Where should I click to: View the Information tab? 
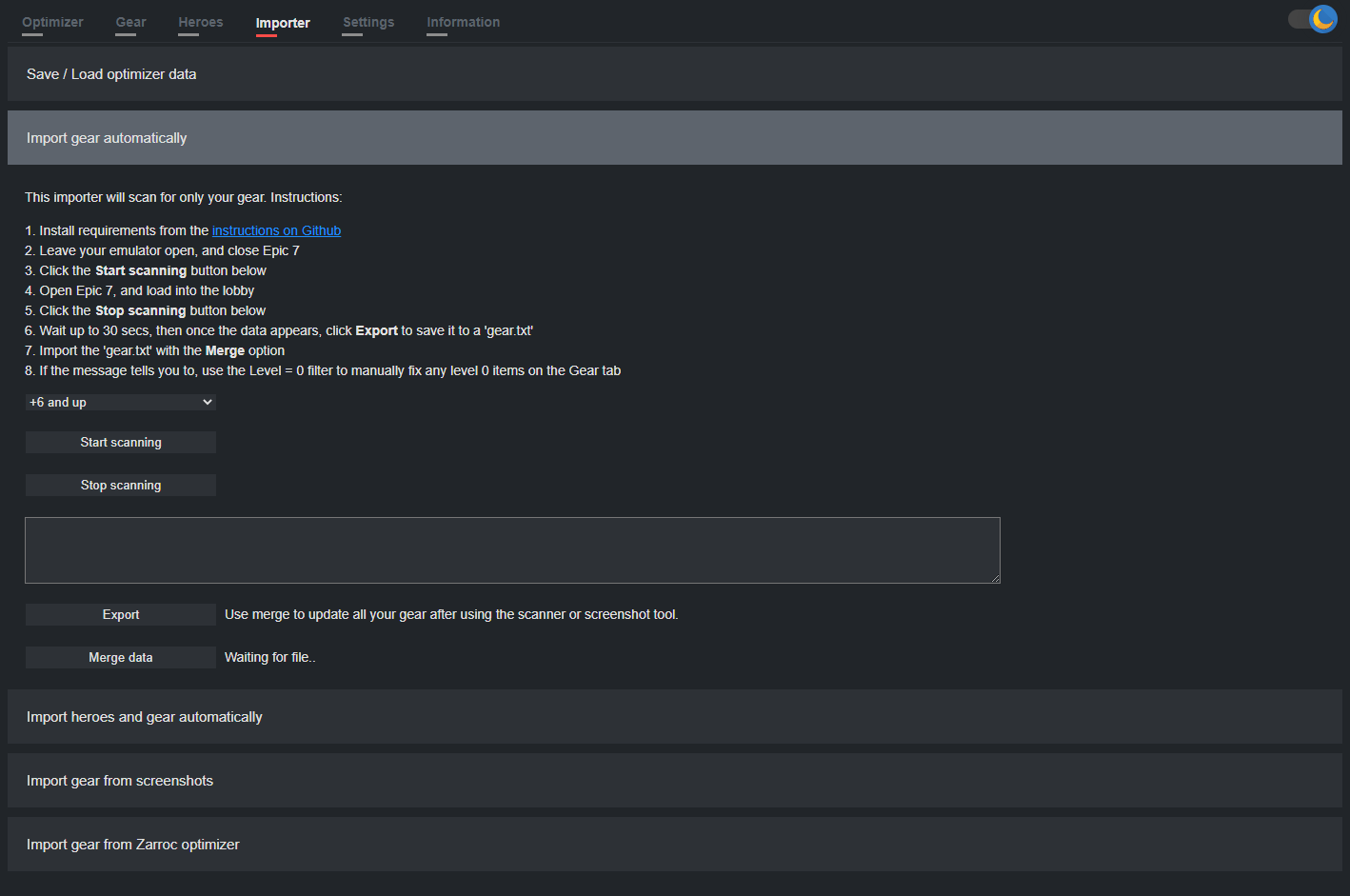(463, 22)
